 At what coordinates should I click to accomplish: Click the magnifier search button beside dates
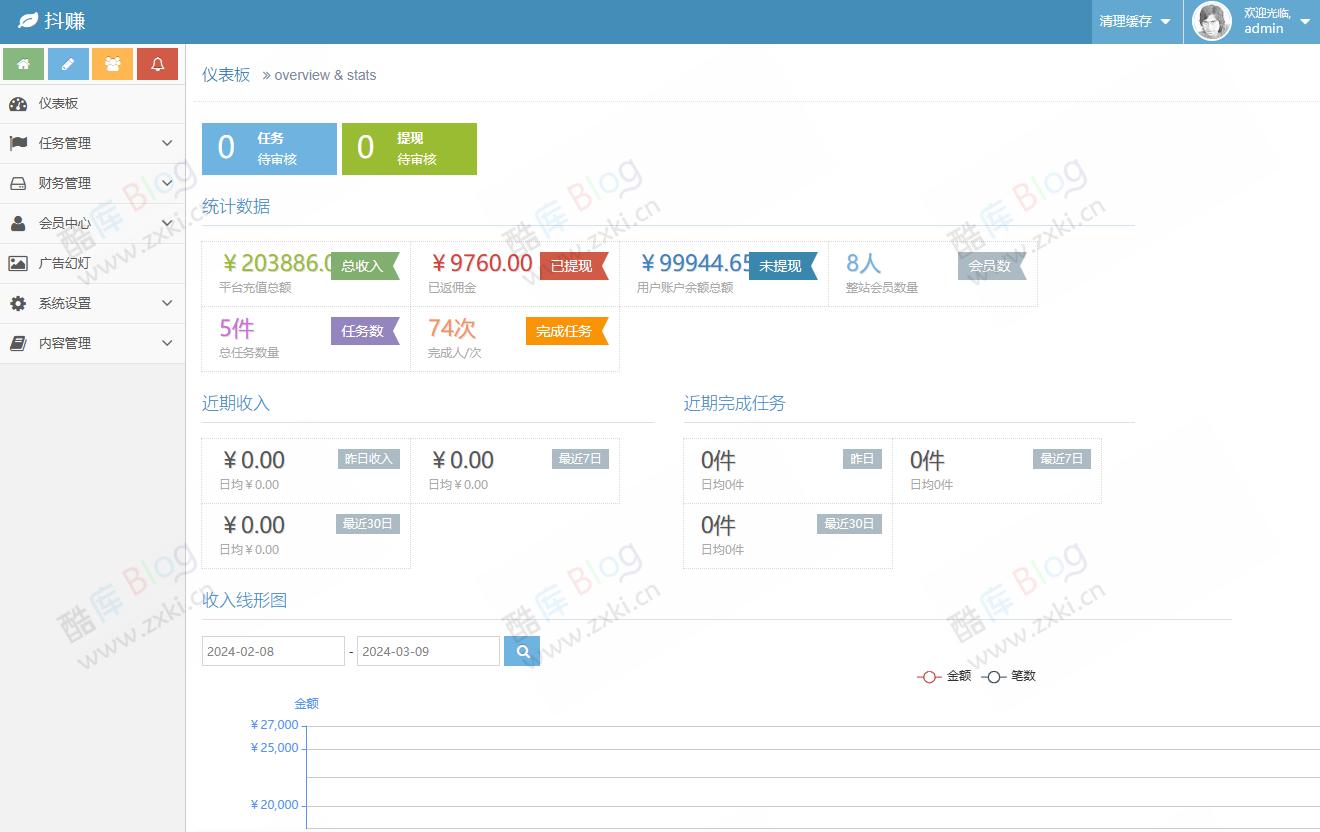(x=521, y=651)
